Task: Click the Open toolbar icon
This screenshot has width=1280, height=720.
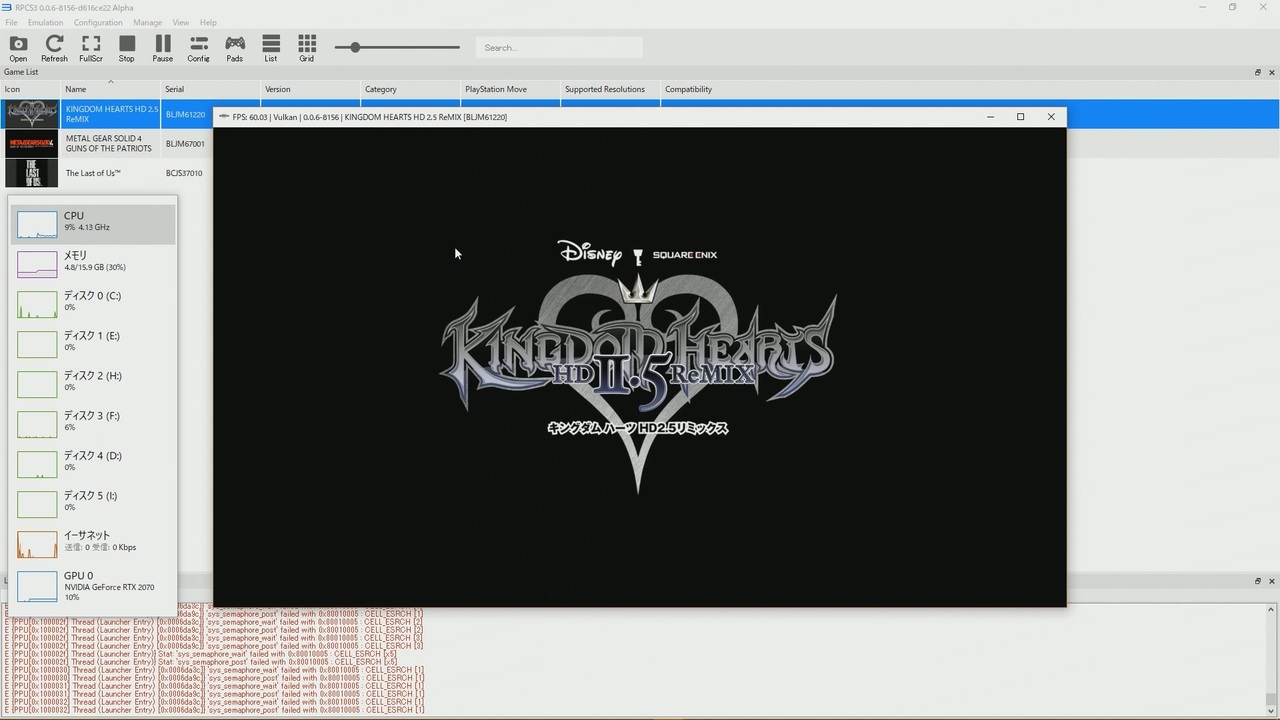Action: pos(18,48)
